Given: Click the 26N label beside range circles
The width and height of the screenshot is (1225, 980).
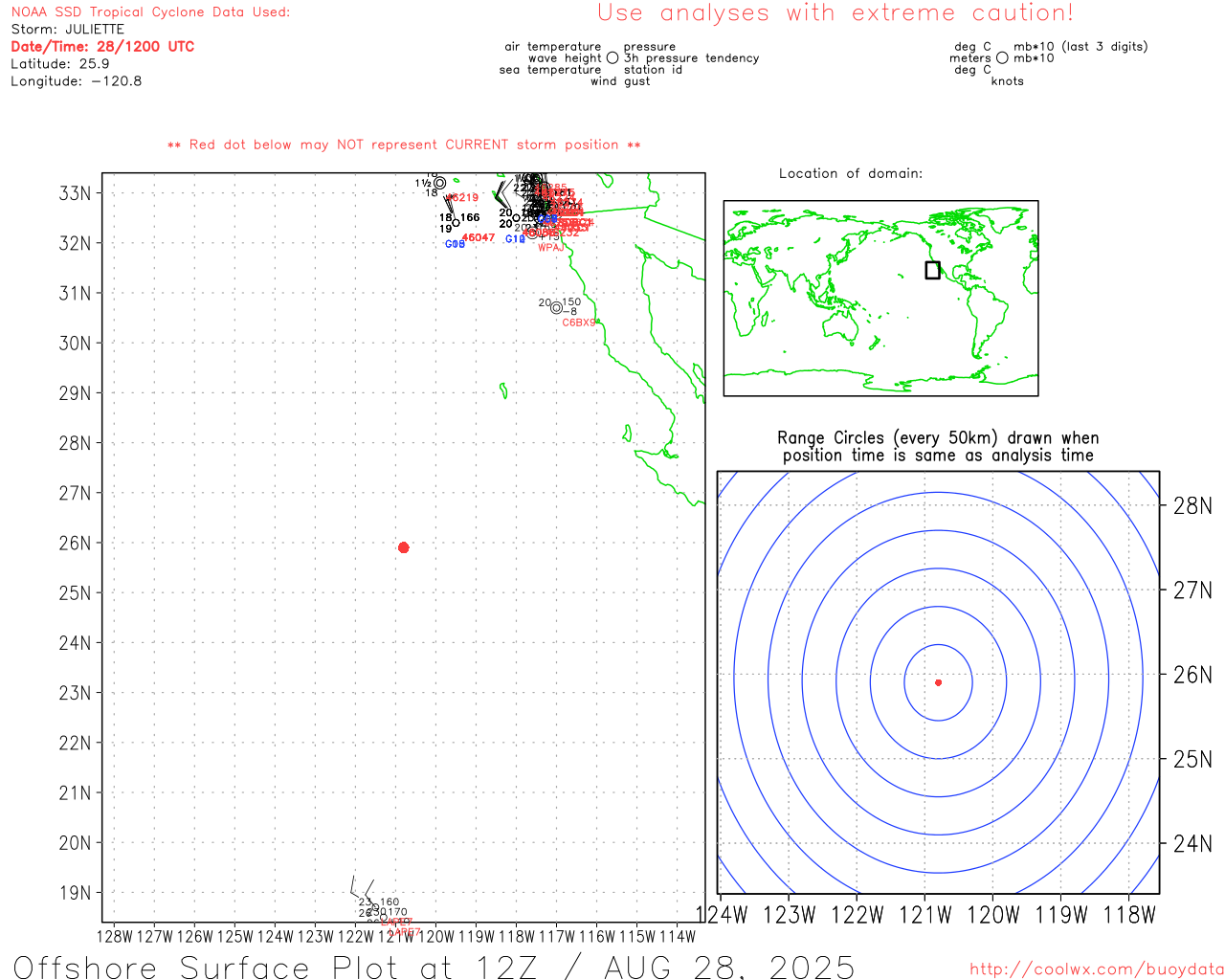Looking at the screenshot, I should click(x=1192, y=675).
